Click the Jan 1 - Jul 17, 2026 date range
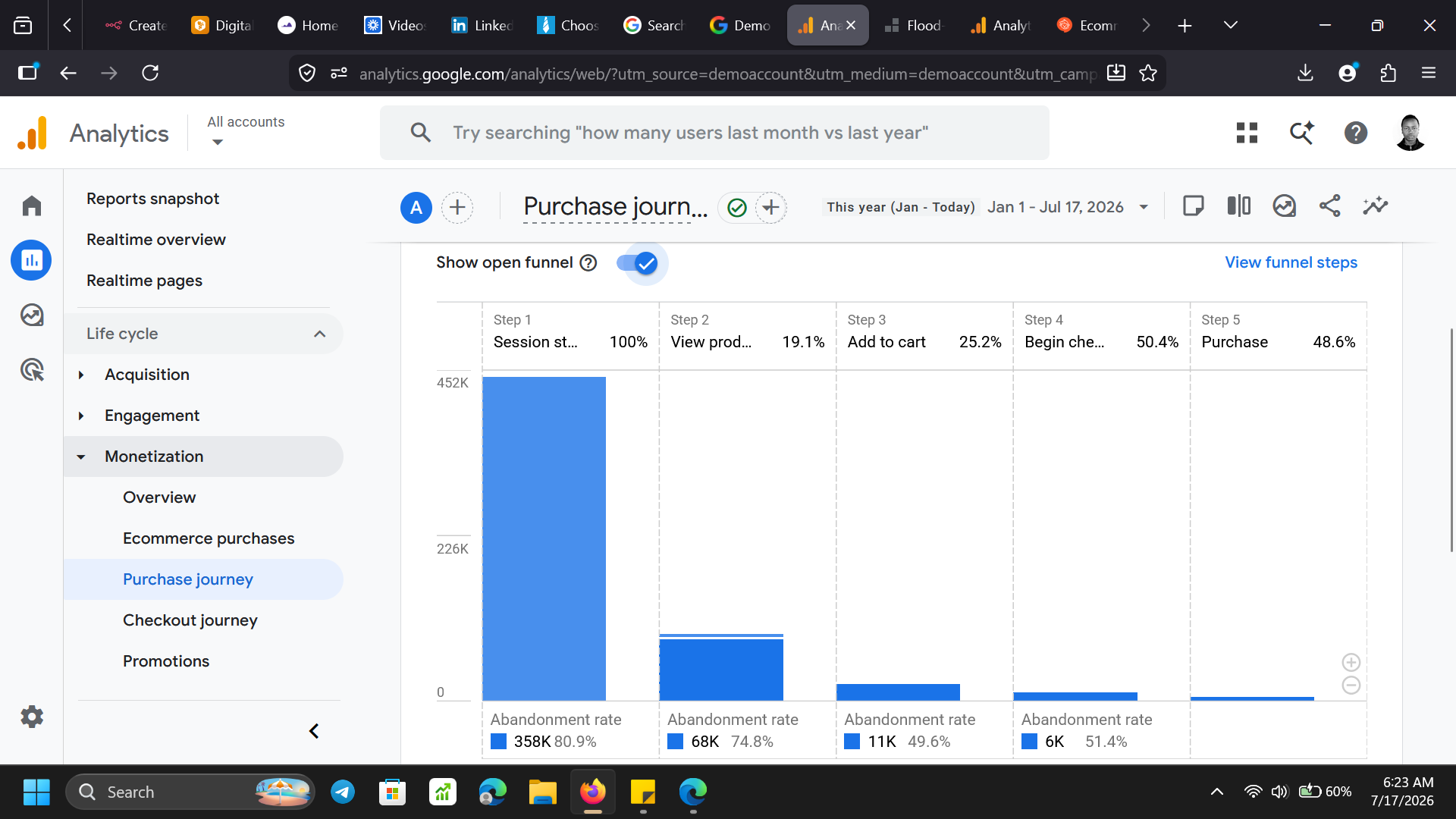This screenshot has height=819, width=1456. point(1055,207)
